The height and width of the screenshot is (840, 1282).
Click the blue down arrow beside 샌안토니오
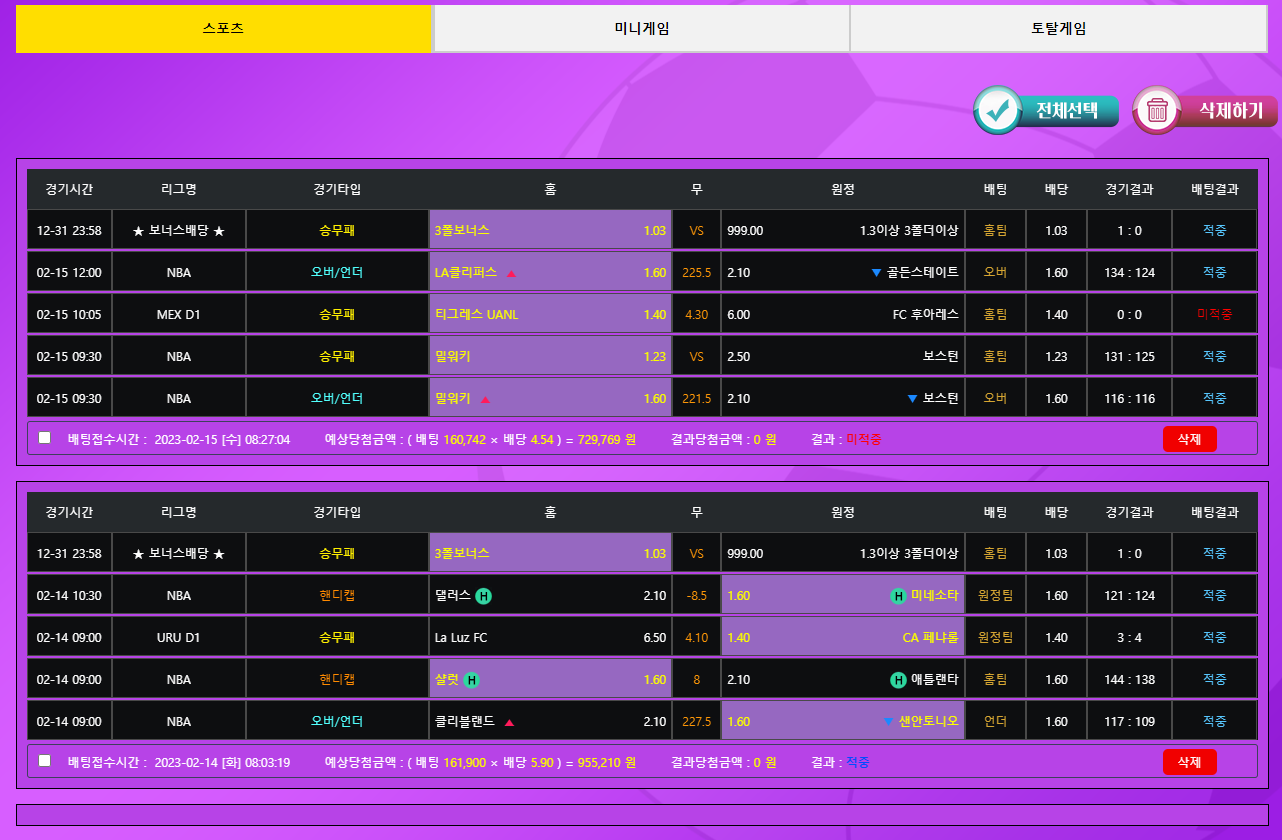pos(888,722)
